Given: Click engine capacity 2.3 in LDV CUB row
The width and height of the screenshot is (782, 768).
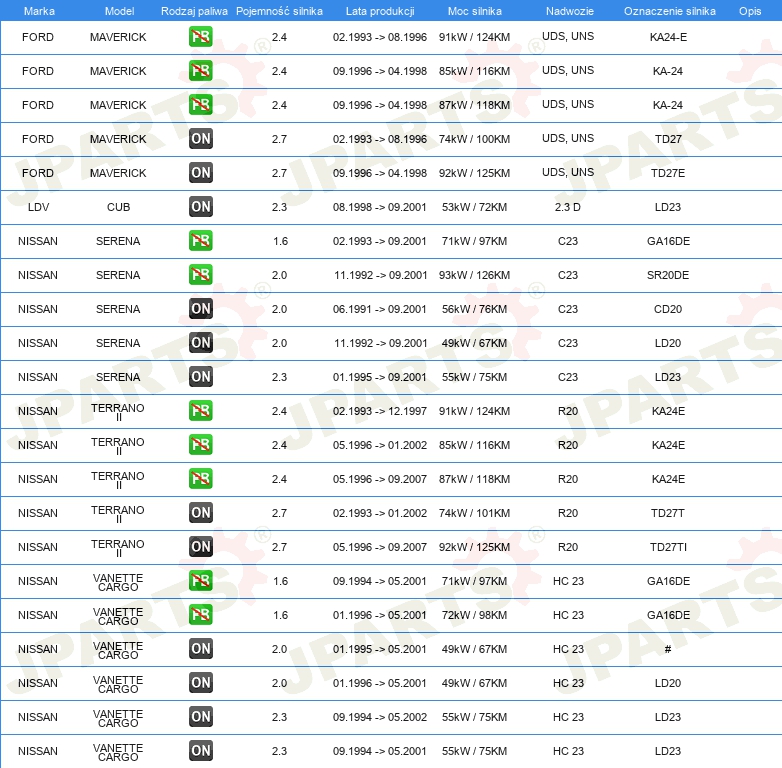Looking at the screenshot, I should click(279, 207).
